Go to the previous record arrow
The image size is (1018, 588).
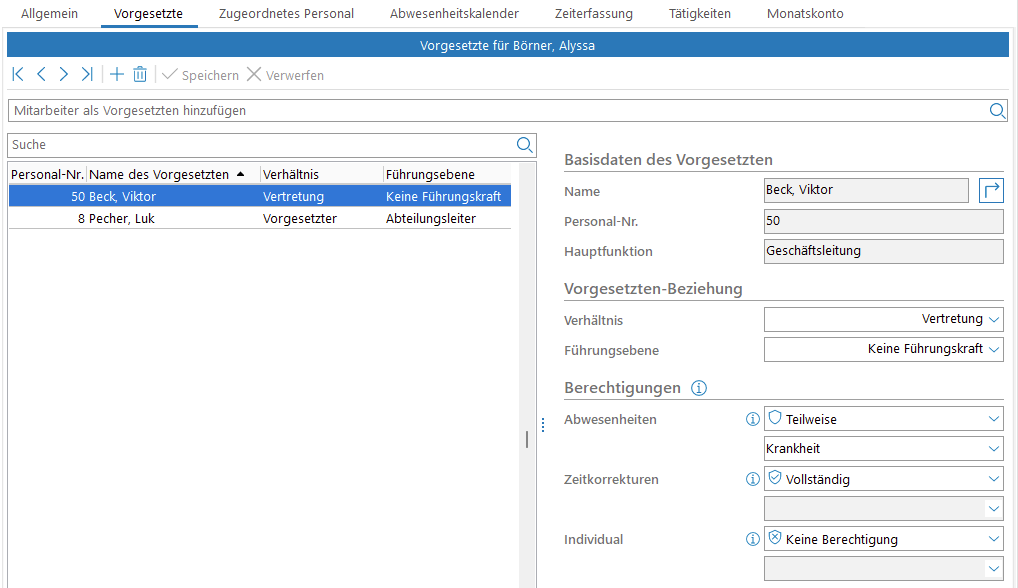41,75
